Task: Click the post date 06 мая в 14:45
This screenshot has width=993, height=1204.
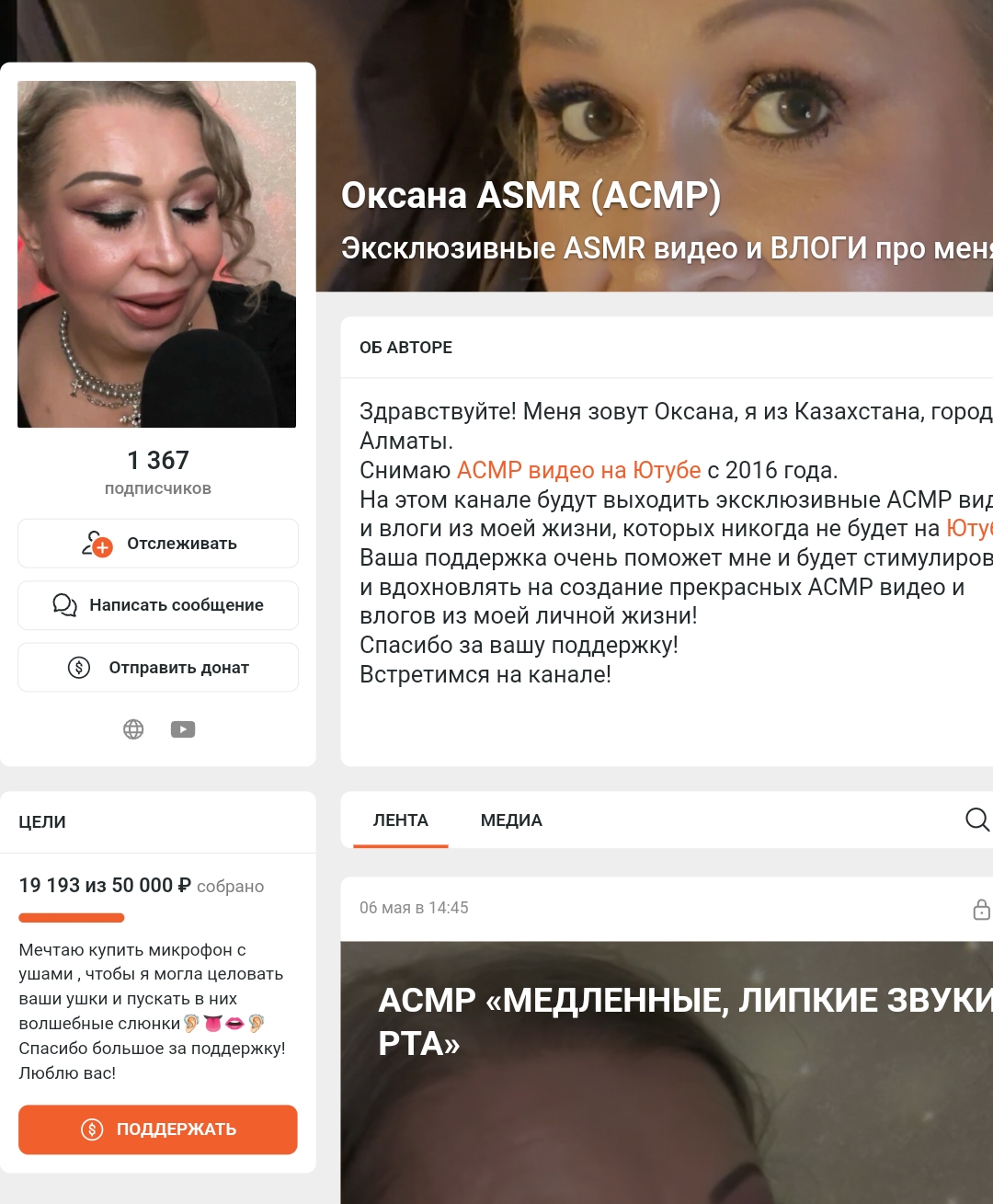Action: coord(414,908)
